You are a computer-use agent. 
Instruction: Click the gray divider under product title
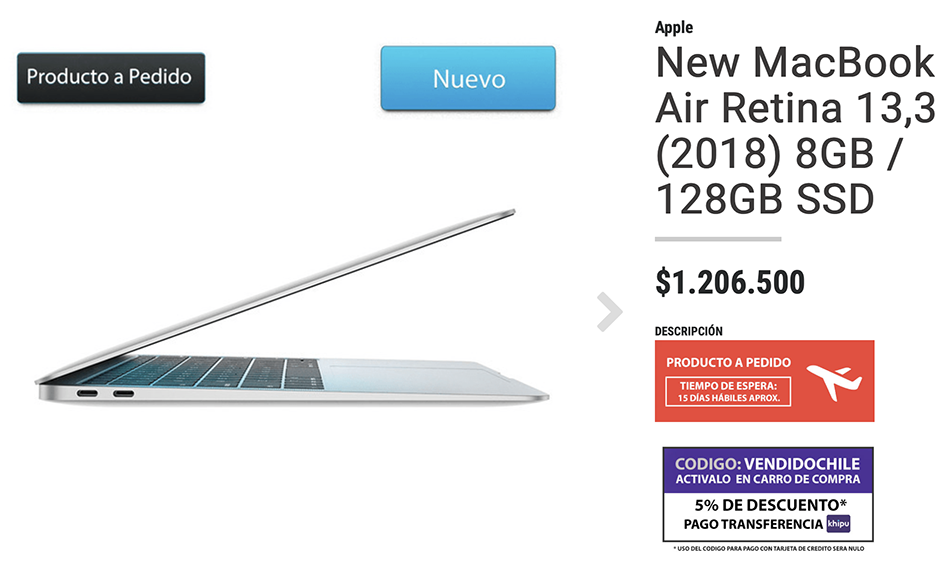[x=718, y=239]
